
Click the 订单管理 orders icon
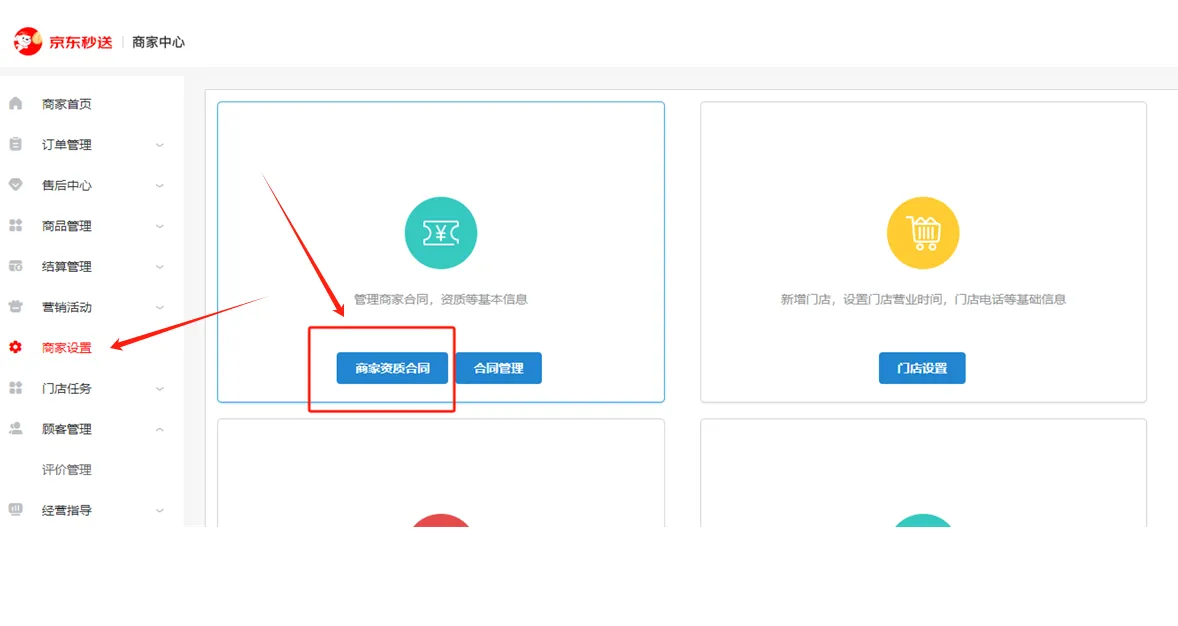coord(14,144)
